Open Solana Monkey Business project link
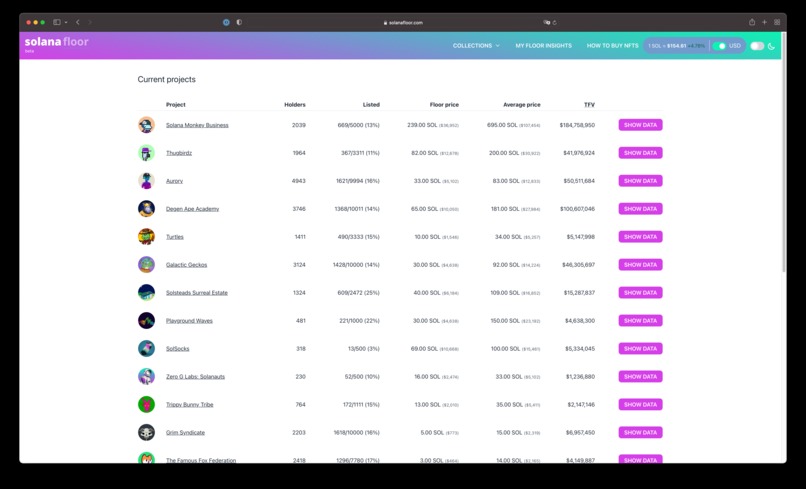This screenshot has width=806, height=489. click(197, 125)
